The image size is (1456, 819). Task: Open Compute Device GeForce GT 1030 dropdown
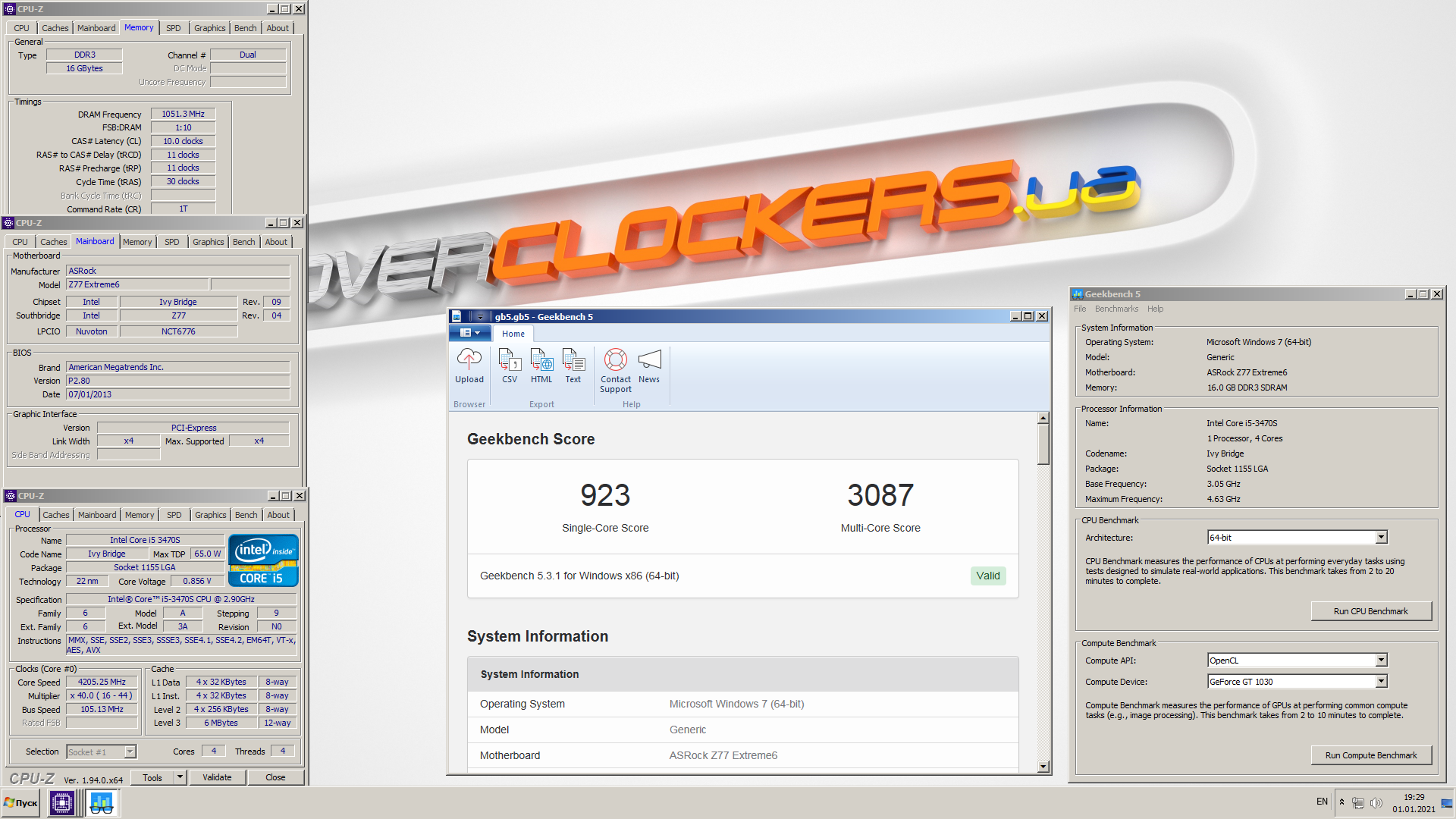click(x=1381, y=682)
